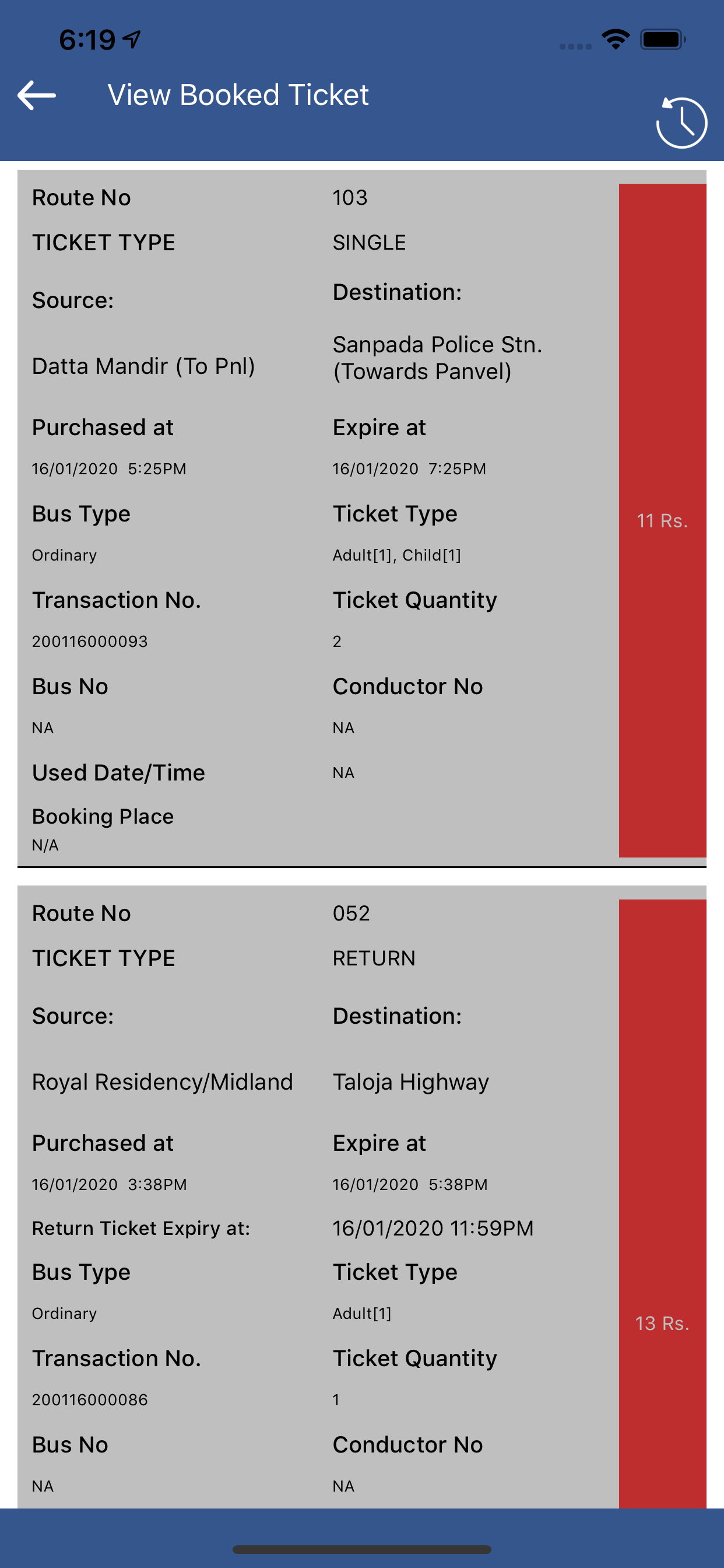The image size is (724, 1568).
Task: Tap the View Booked Ticket title
Action: click(x=238, y=96)
